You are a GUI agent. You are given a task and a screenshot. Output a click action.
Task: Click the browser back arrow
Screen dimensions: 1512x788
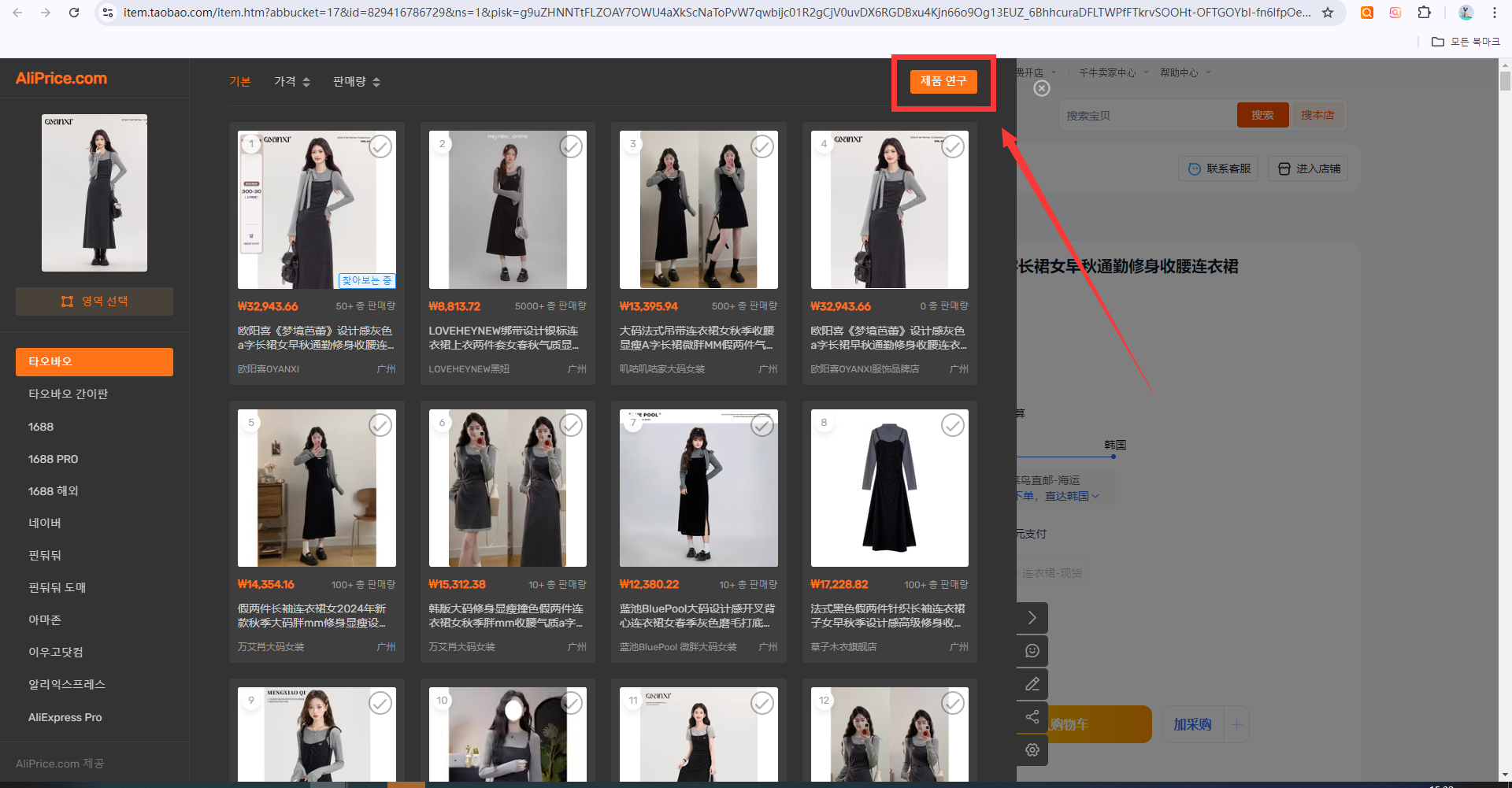pyautogui.click(x=17, y=13)
